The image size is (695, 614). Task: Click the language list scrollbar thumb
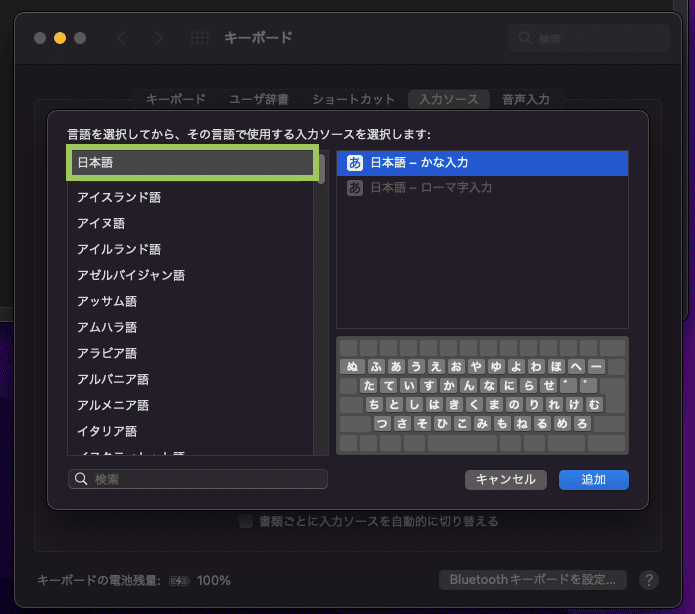point(322,168)
